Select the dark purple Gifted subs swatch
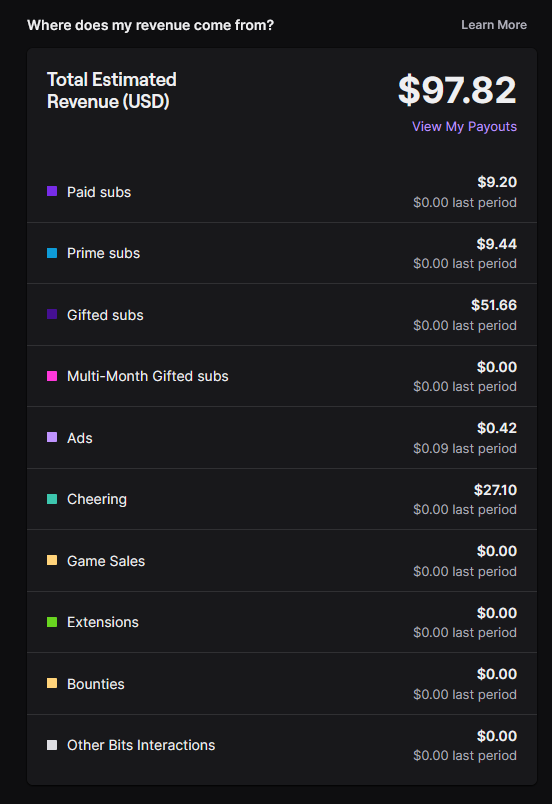Screen dimensions: 552x804 tap(52, 314)
